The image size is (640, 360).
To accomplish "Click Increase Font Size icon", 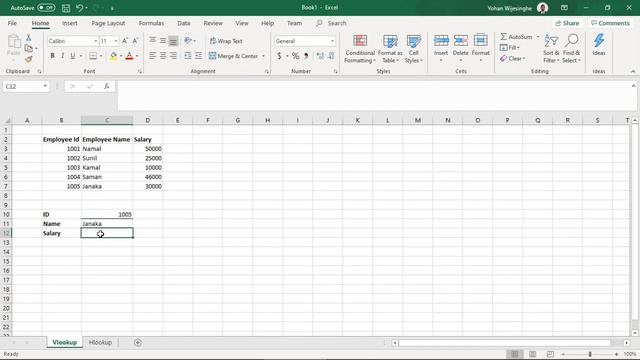I will pos(125,41).
